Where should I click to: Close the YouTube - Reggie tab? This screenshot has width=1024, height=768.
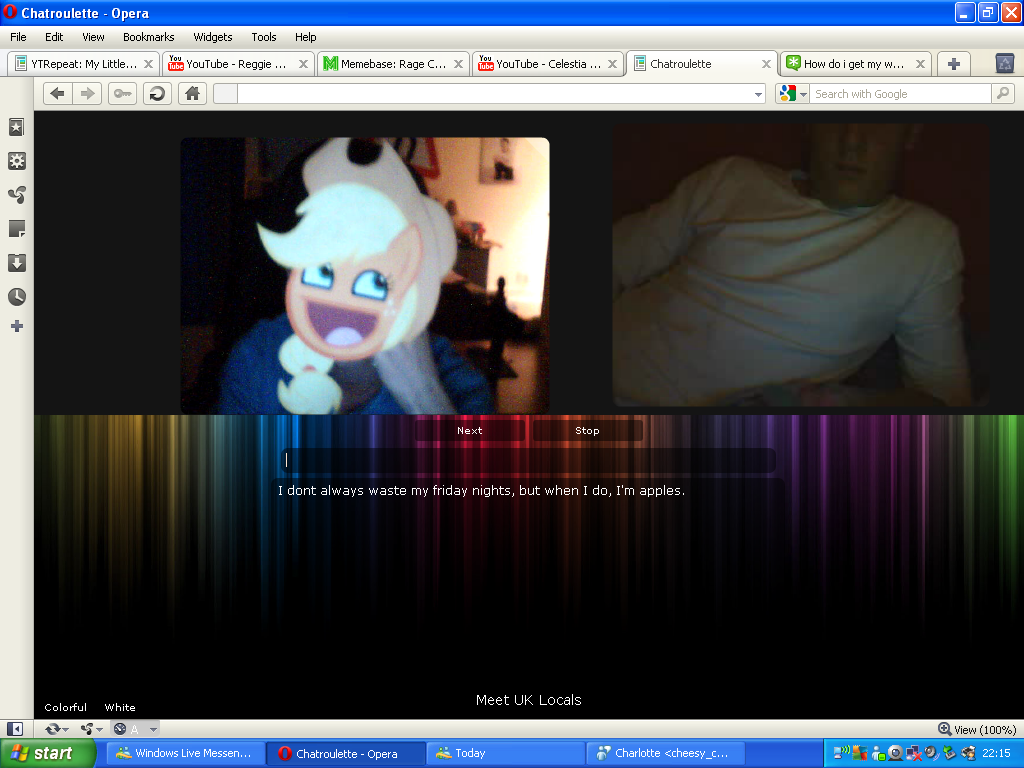(303, 64)
